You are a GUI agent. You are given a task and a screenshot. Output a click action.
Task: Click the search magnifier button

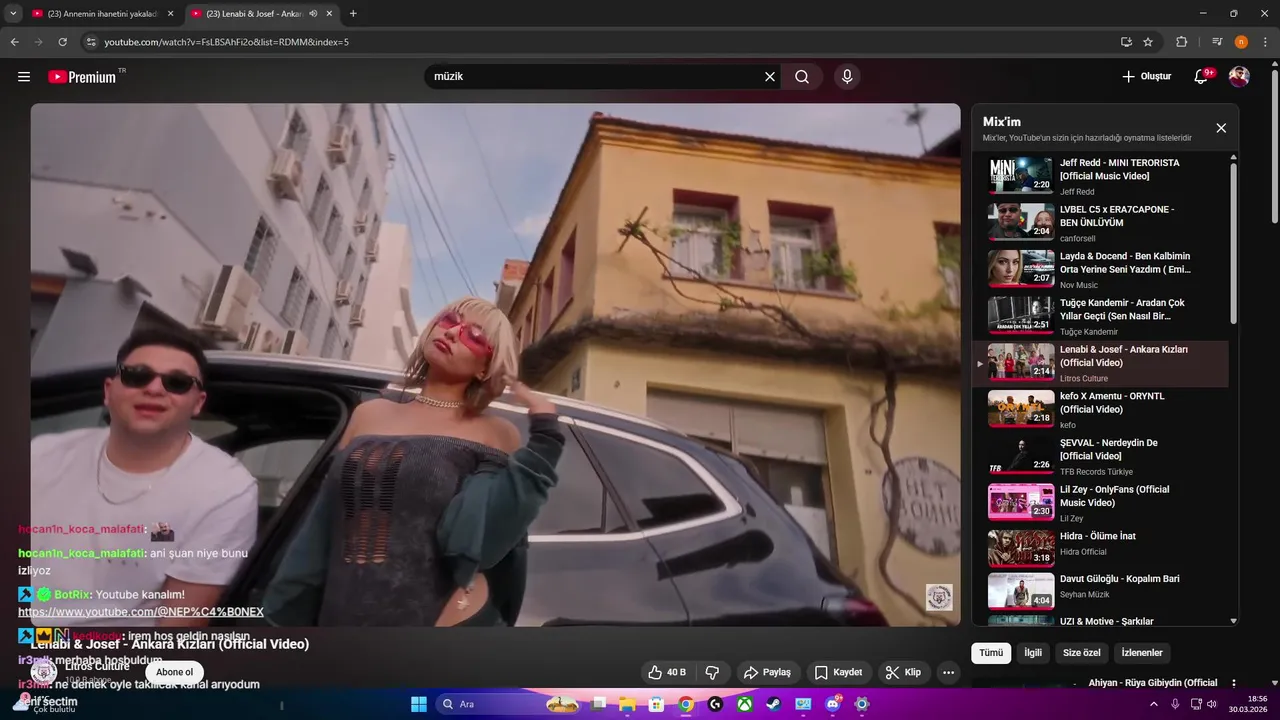[x=802, y=76]
